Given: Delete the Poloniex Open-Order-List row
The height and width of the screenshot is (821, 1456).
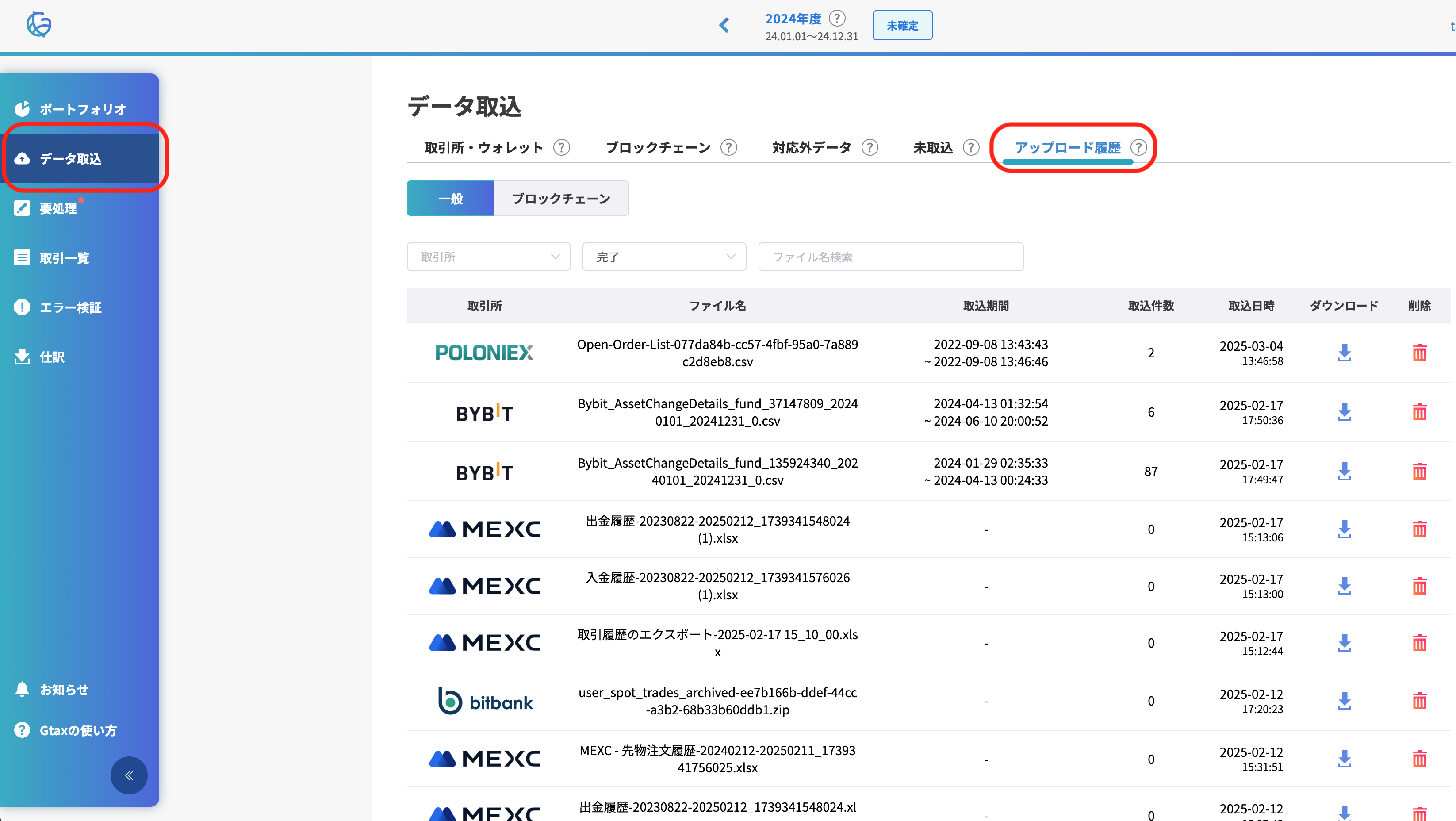Looking at the screenshot, I should click(x=1419, y=353).
